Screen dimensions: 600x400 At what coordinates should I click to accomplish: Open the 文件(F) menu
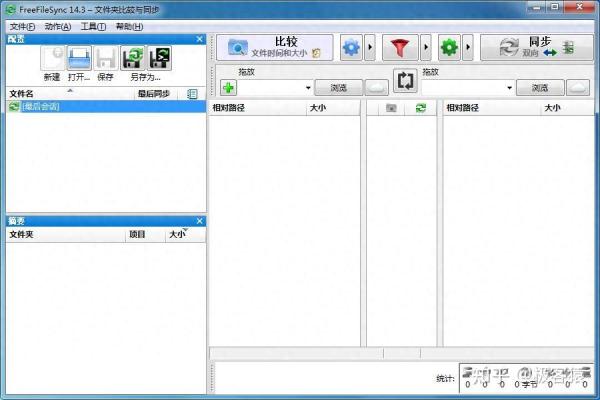point(22,26)
